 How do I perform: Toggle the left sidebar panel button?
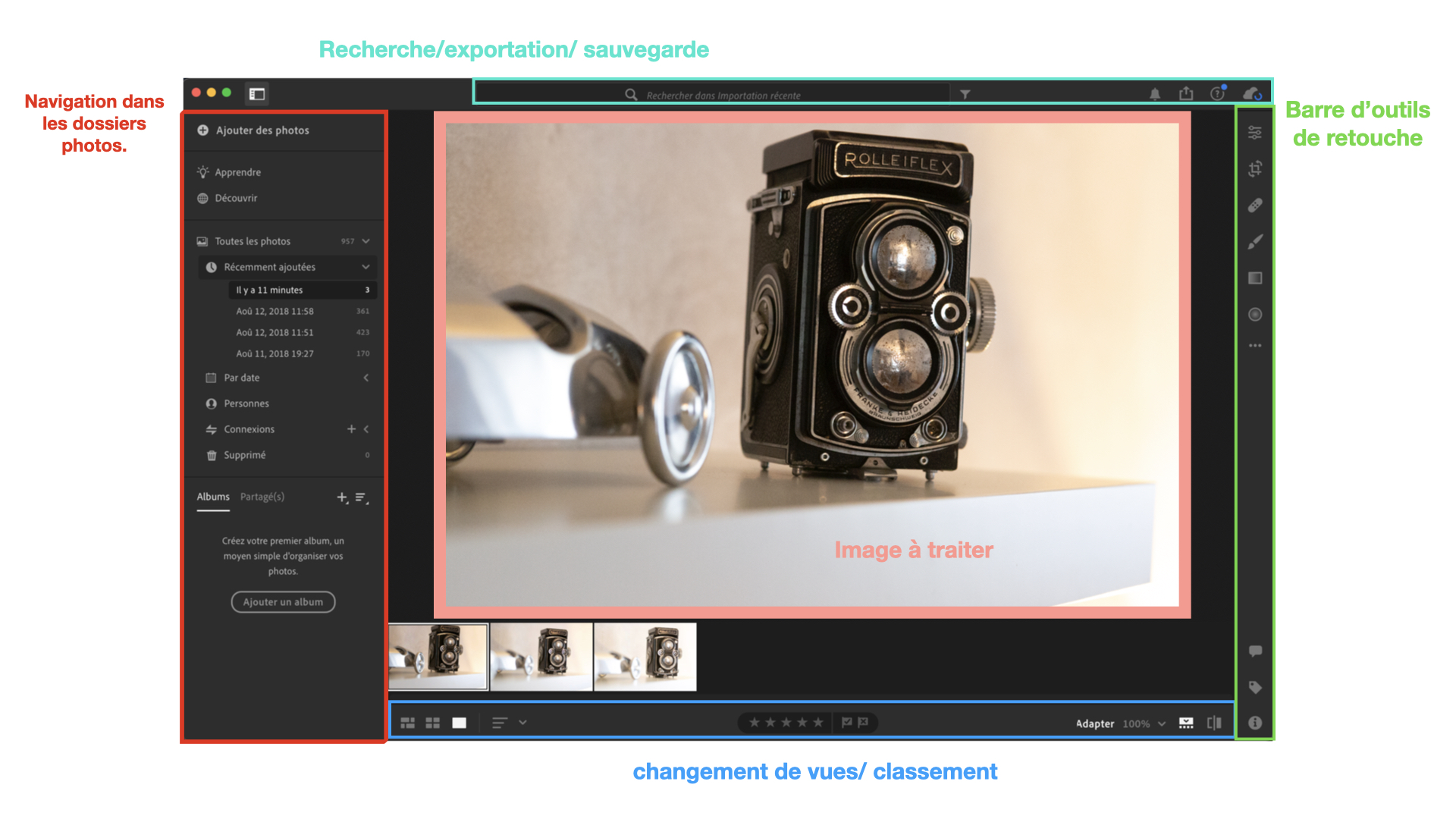[257, 94]
